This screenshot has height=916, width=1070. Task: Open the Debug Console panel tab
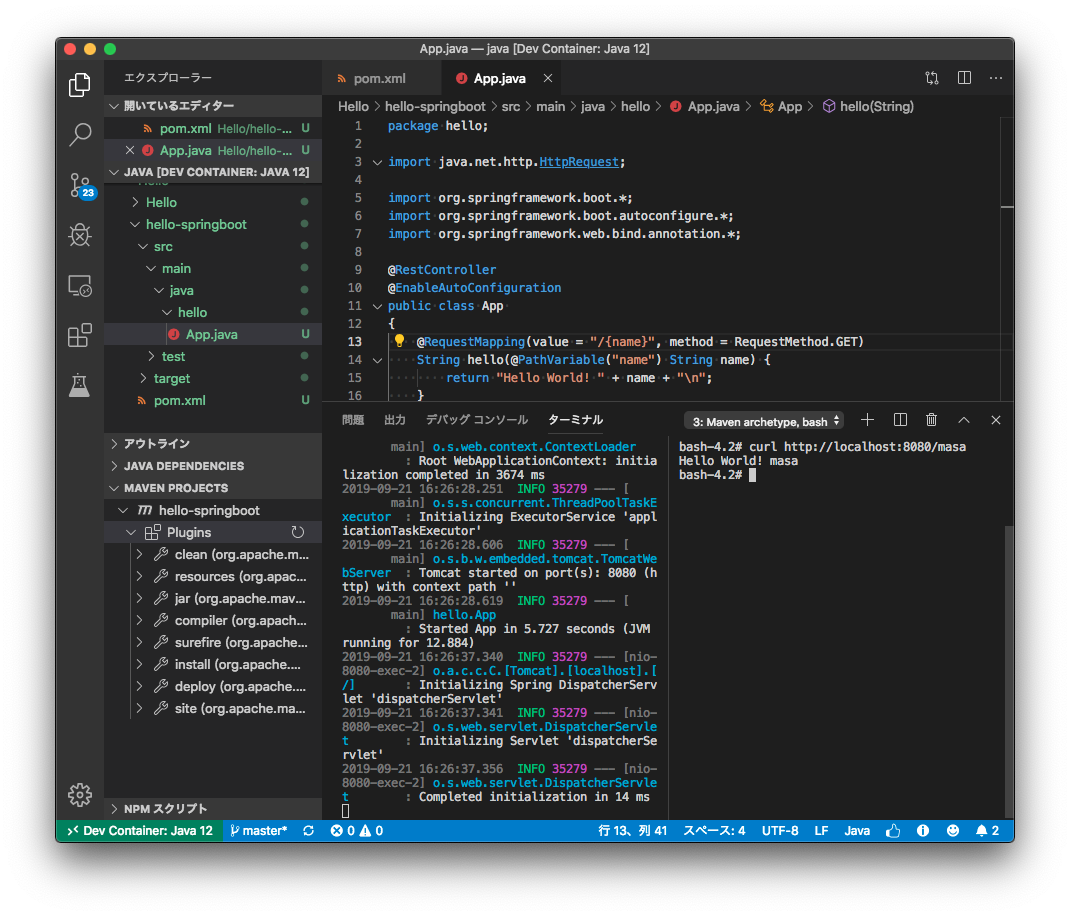tap(477, 420)
